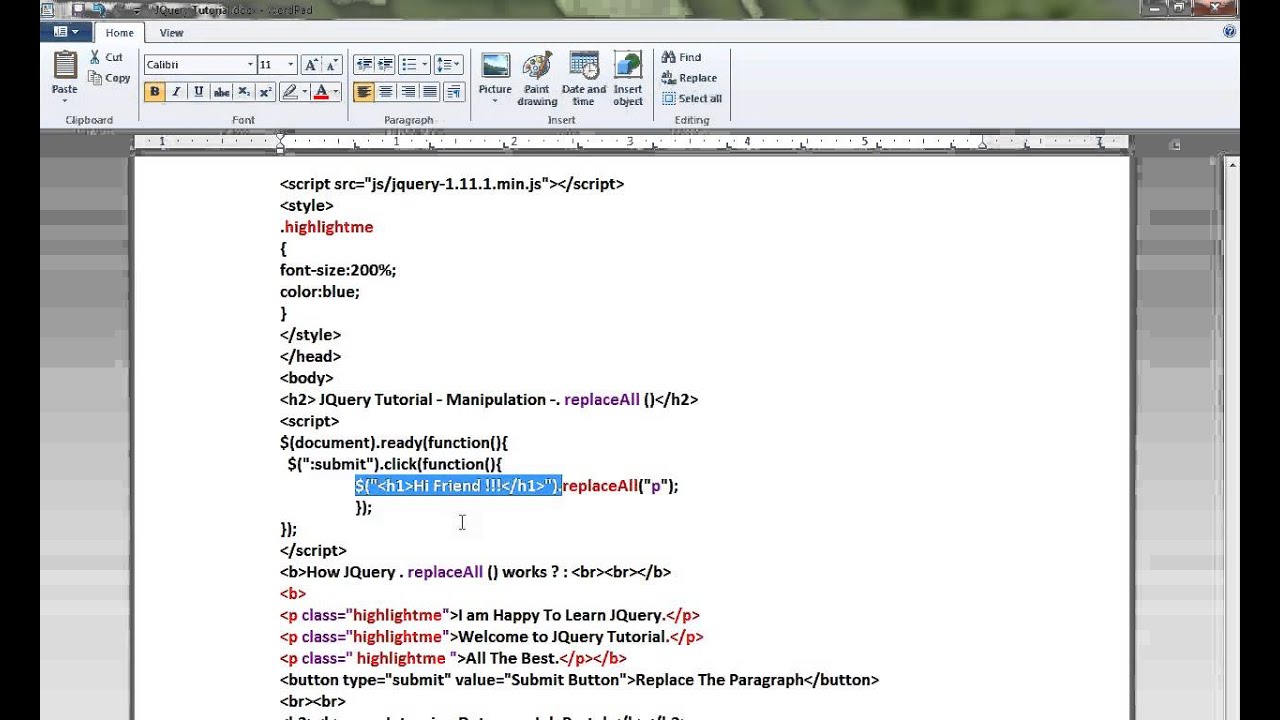Screen dimensions: 1280x720
Task: Align text left
Action: point(363,92)
